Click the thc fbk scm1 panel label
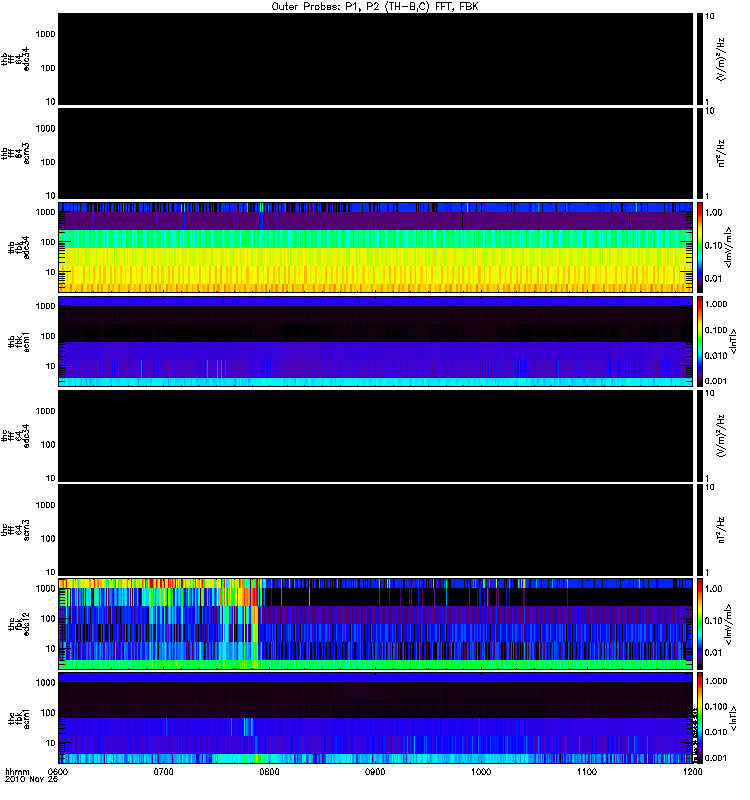Viewport: 750px width, 800px height. 19,718
